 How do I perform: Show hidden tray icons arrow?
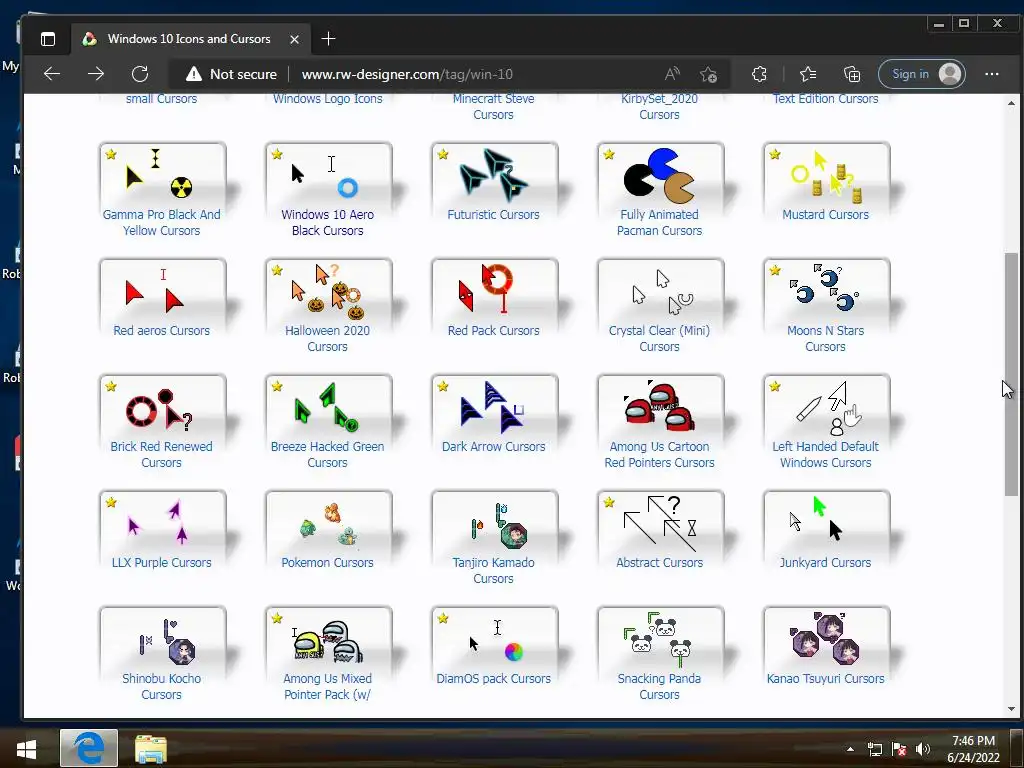click(x=850, y=749)
